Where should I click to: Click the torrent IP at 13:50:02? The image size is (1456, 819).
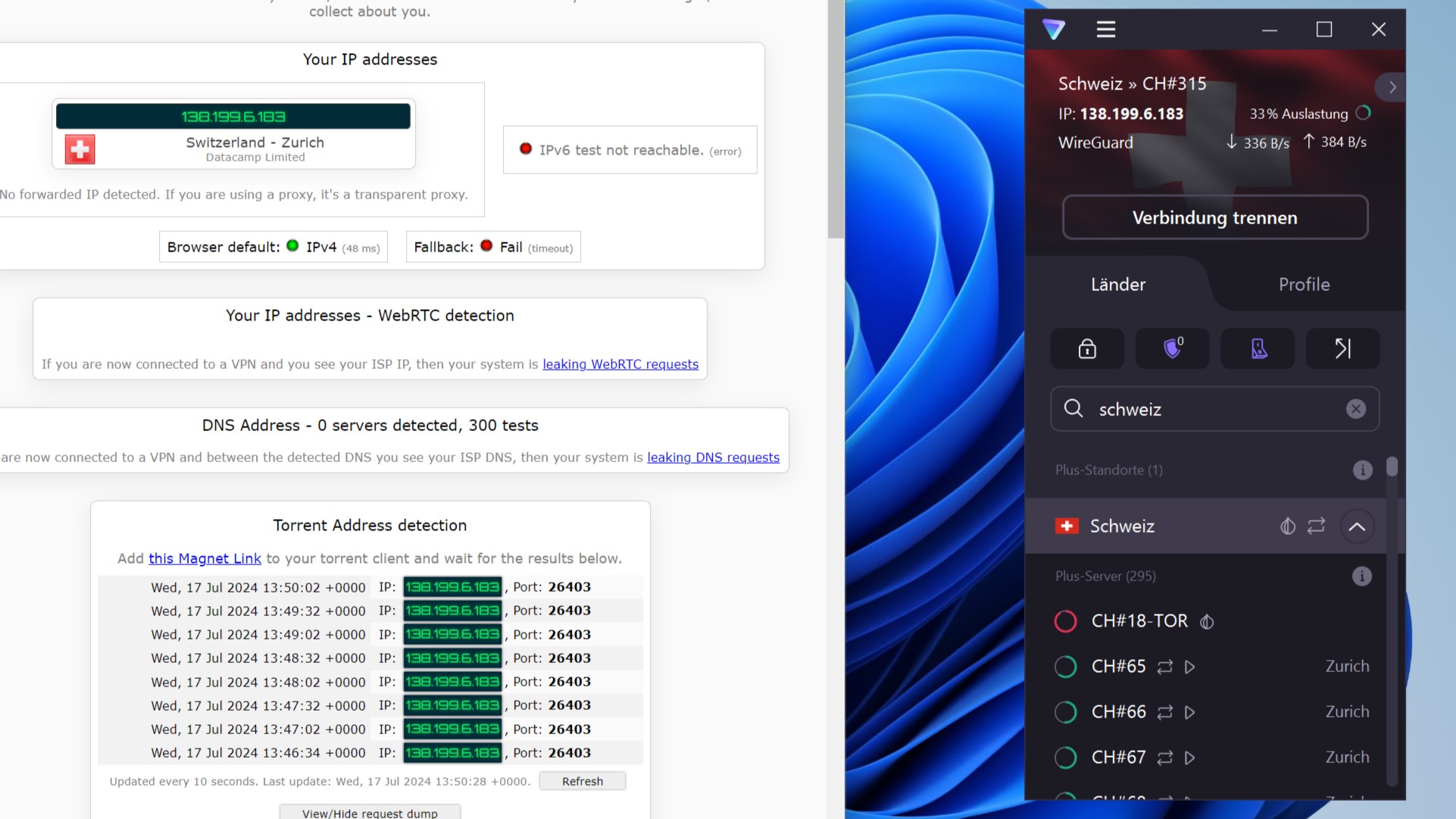[452, 587]
